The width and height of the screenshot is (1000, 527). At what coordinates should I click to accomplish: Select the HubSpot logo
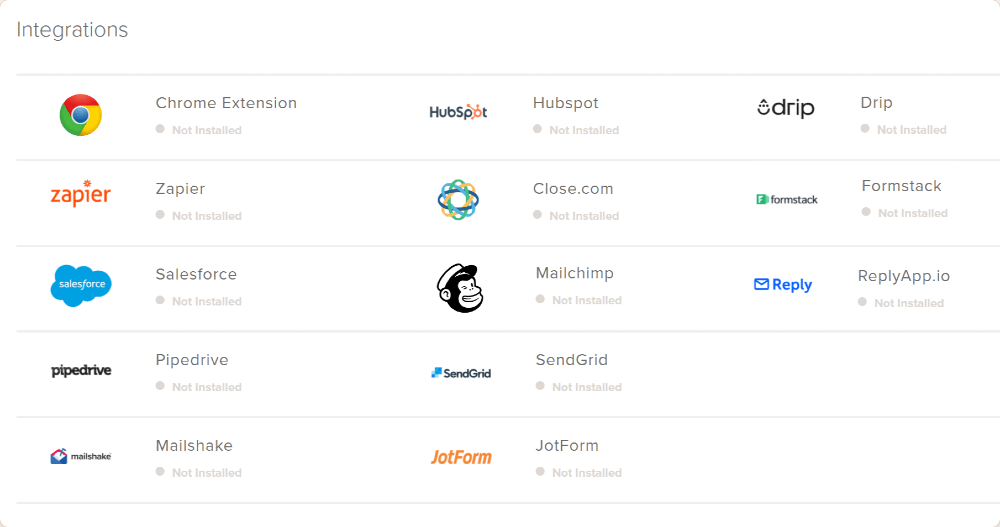pos(458,112)
